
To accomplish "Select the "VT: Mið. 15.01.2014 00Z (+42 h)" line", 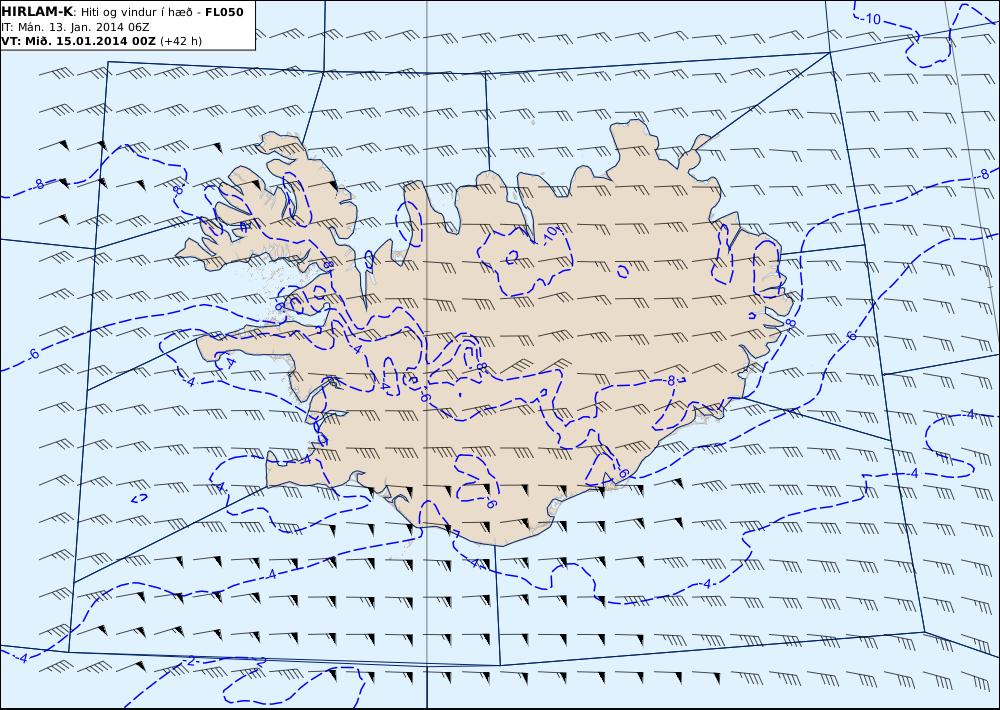I will (101, 41).
